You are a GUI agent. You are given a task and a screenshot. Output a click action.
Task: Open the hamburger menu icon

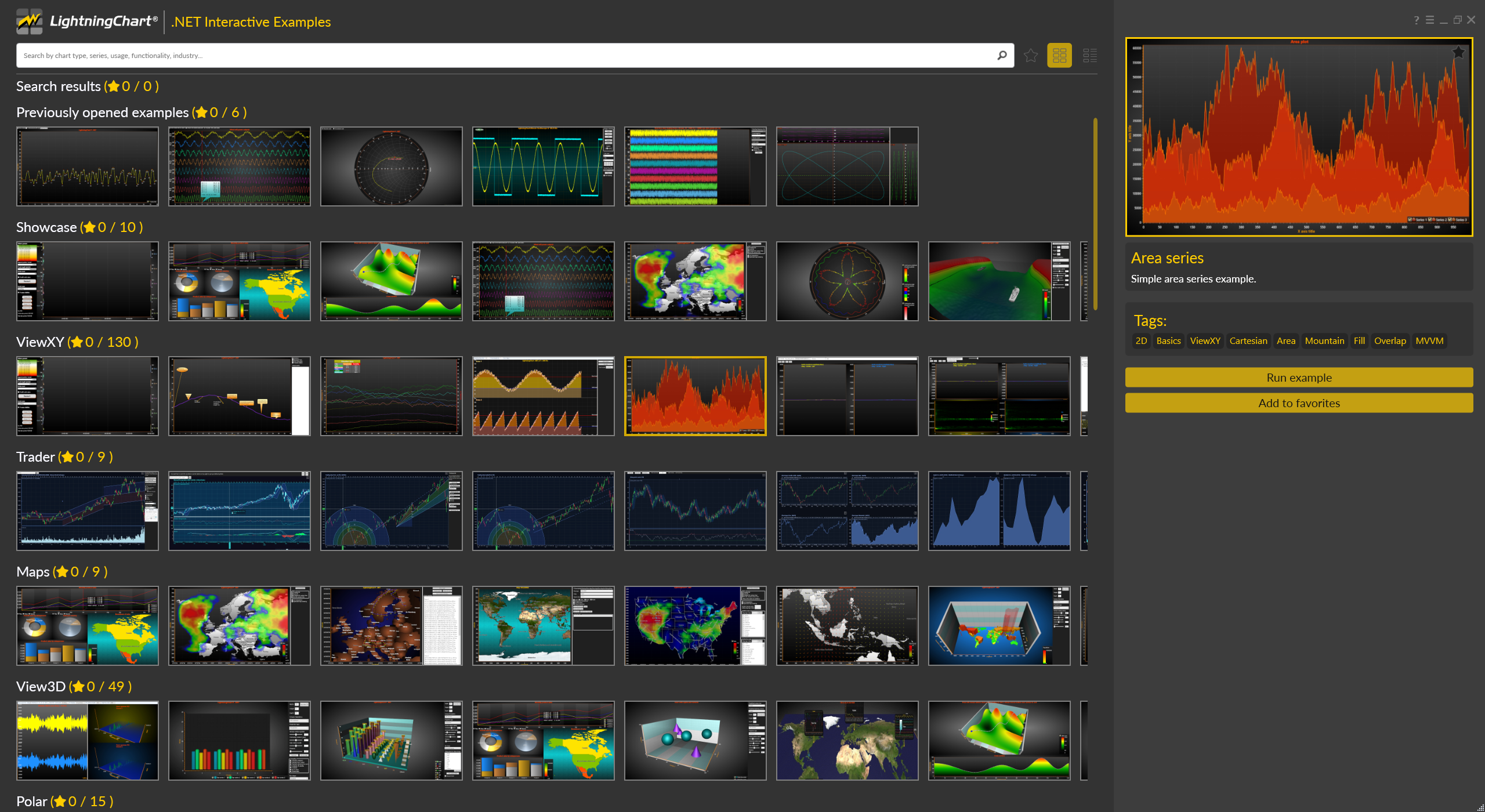(1430, 20)
